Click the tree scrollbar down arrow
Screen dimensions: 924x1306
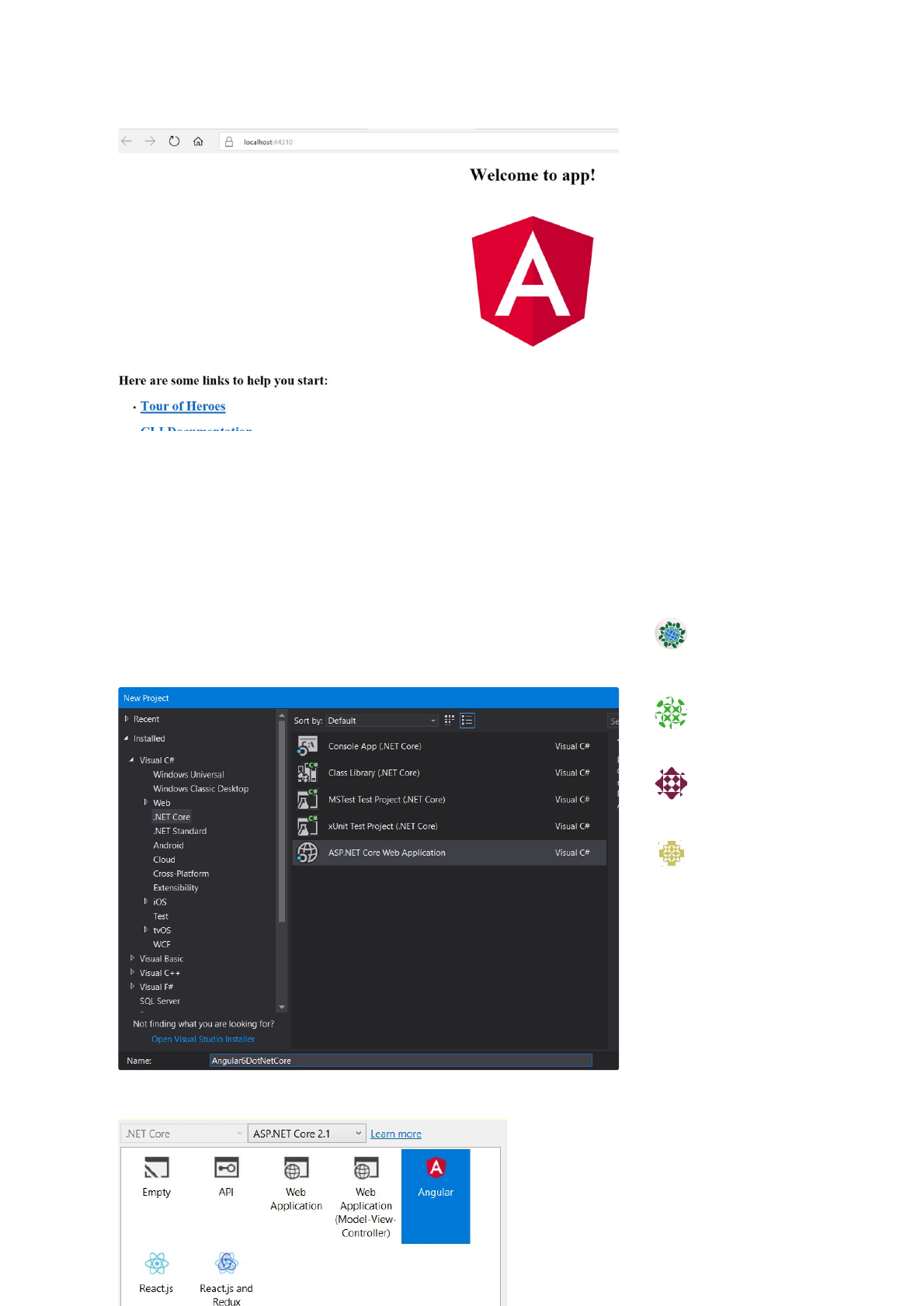click(x=282, y=1007)
